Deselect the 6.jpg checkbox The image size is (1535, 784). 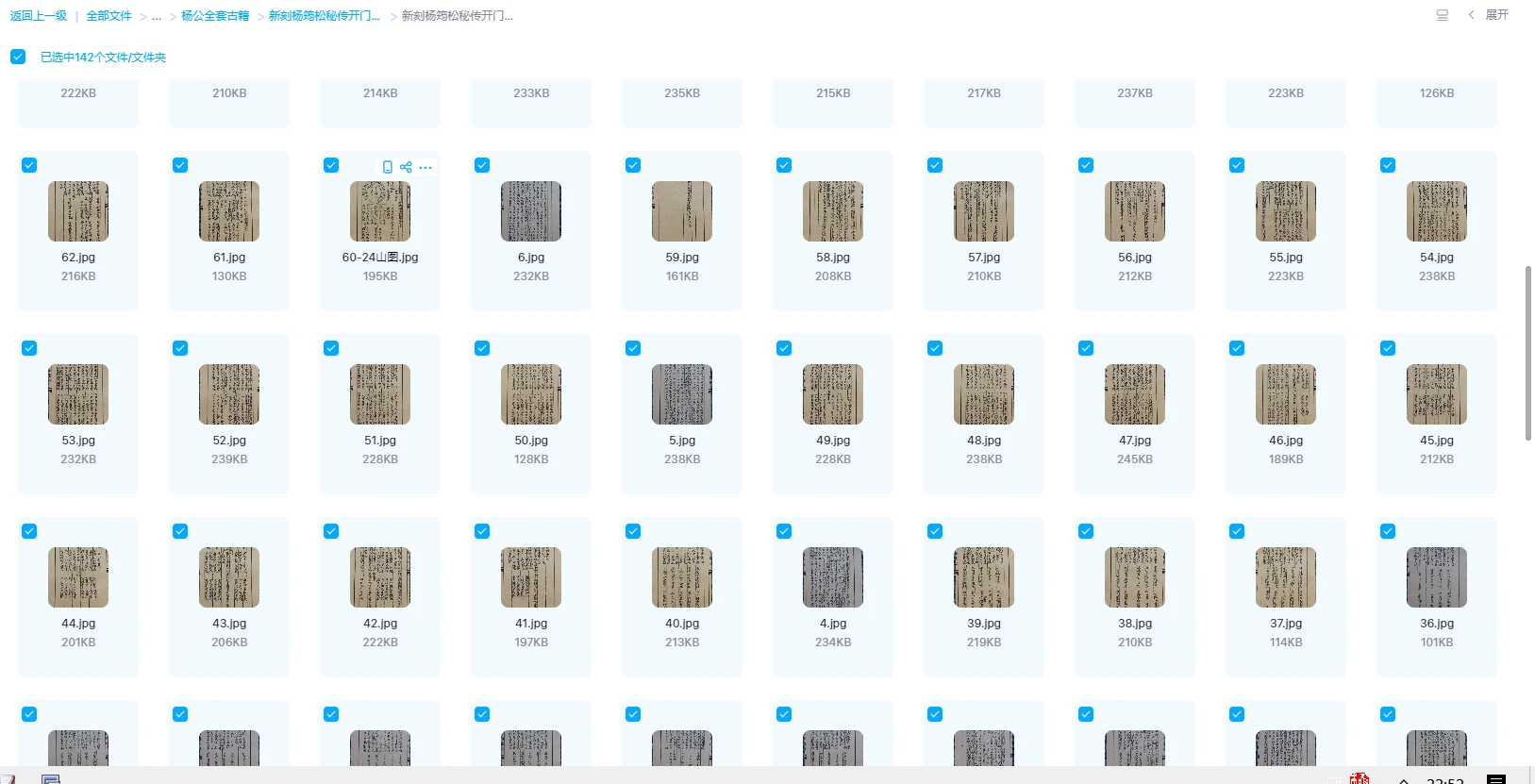[x=482, y=165]
